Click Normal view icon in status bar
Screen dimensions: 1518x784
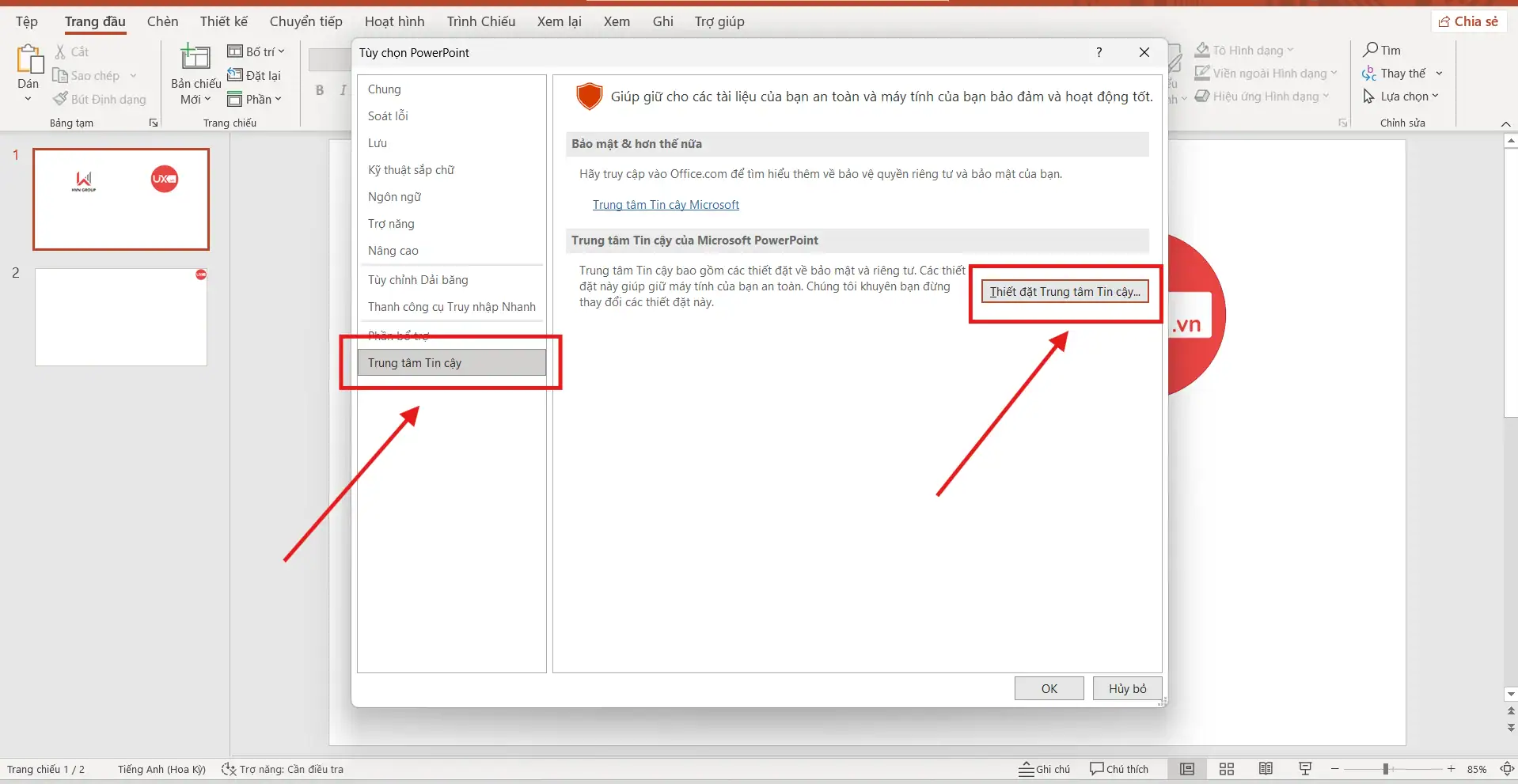(1187, 769)
